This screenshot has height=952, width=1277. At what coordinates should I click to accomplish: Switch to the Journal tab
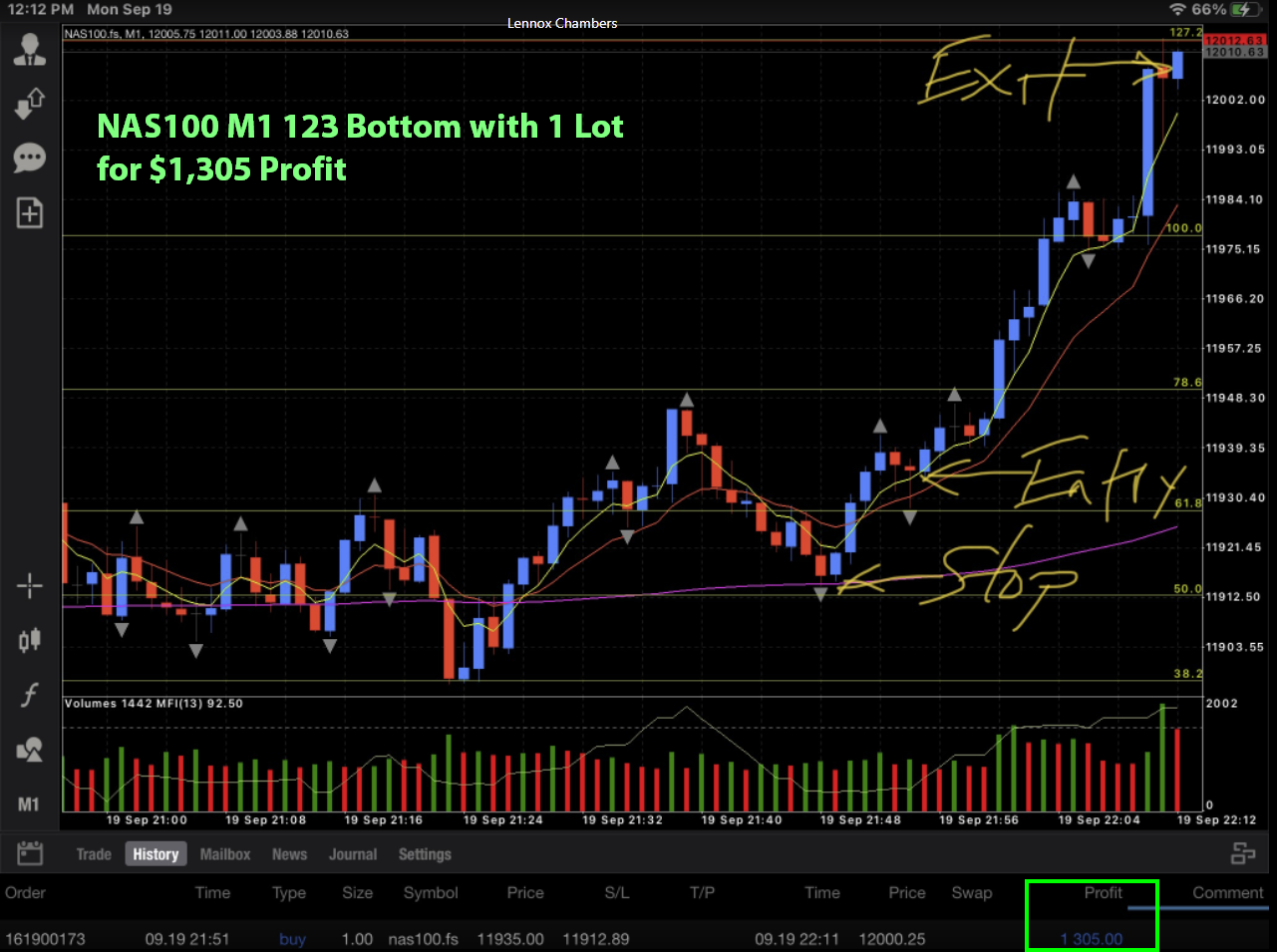click(x=353, y=854)
